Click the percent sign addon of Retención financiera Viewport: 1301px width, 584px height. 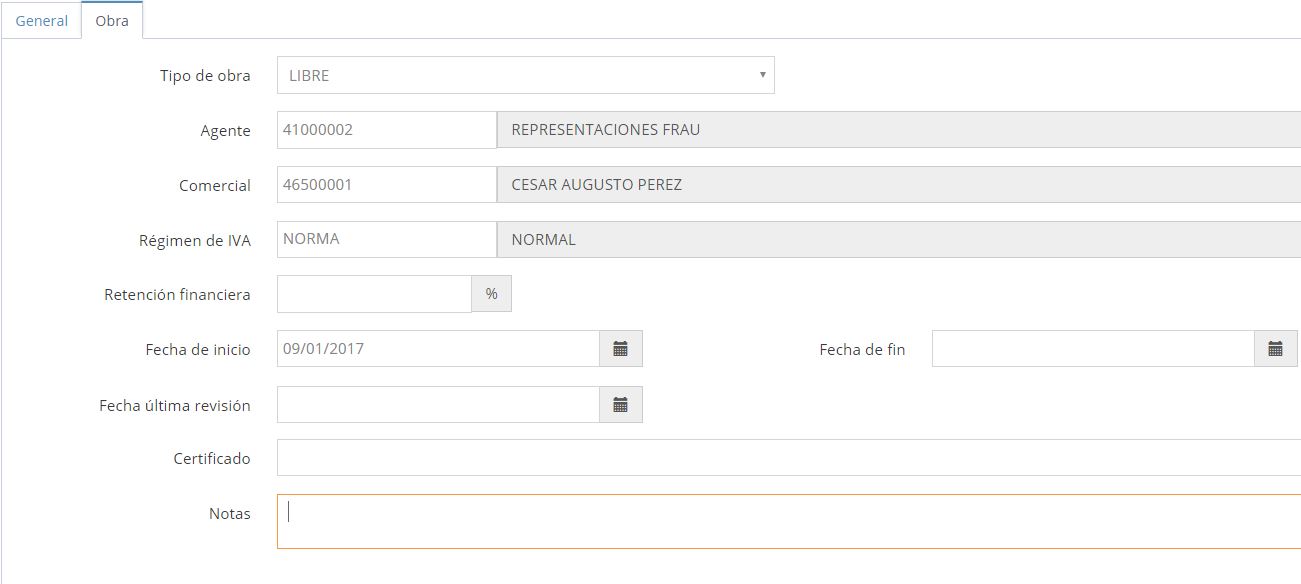(x=491, y=294)
